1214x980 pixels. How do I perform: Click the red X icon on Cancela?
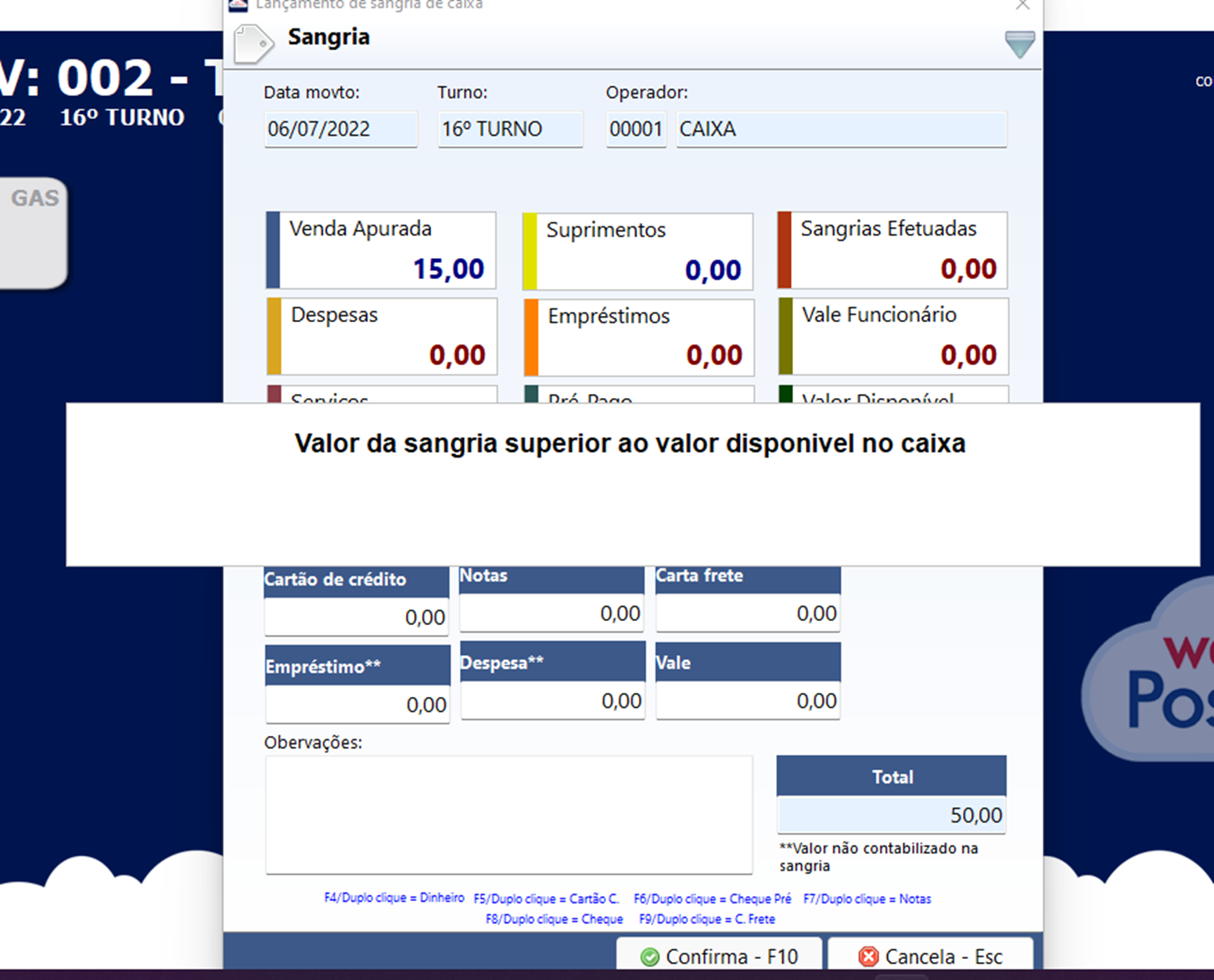(868, 957)
